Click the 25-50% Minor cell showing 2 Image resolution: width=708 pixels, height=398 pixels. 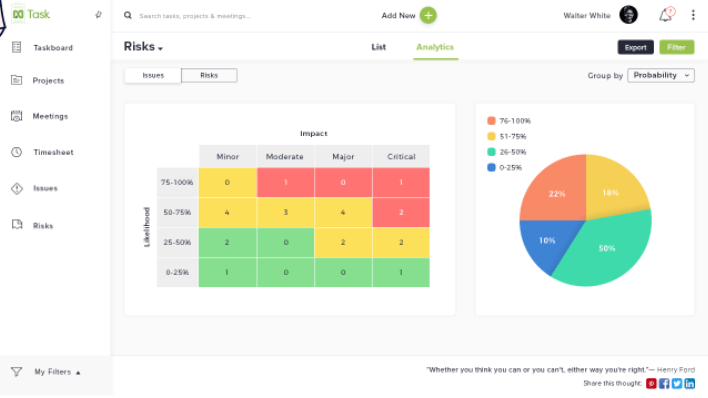point(228,242)
